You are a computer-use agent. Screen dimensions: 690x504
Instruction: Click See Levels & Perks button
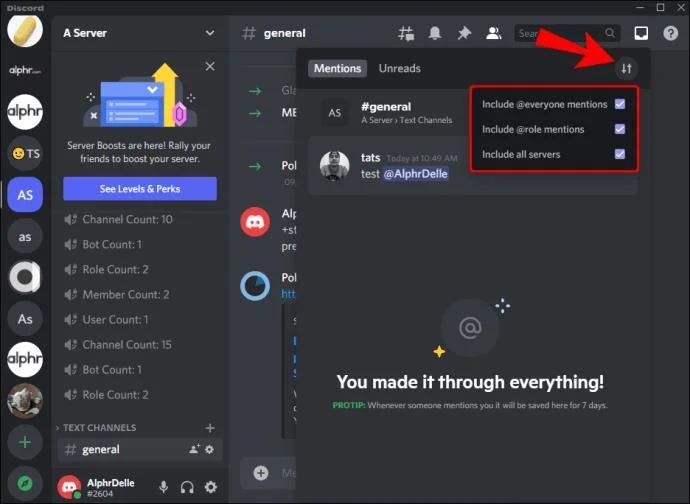(x=140, y=189)
